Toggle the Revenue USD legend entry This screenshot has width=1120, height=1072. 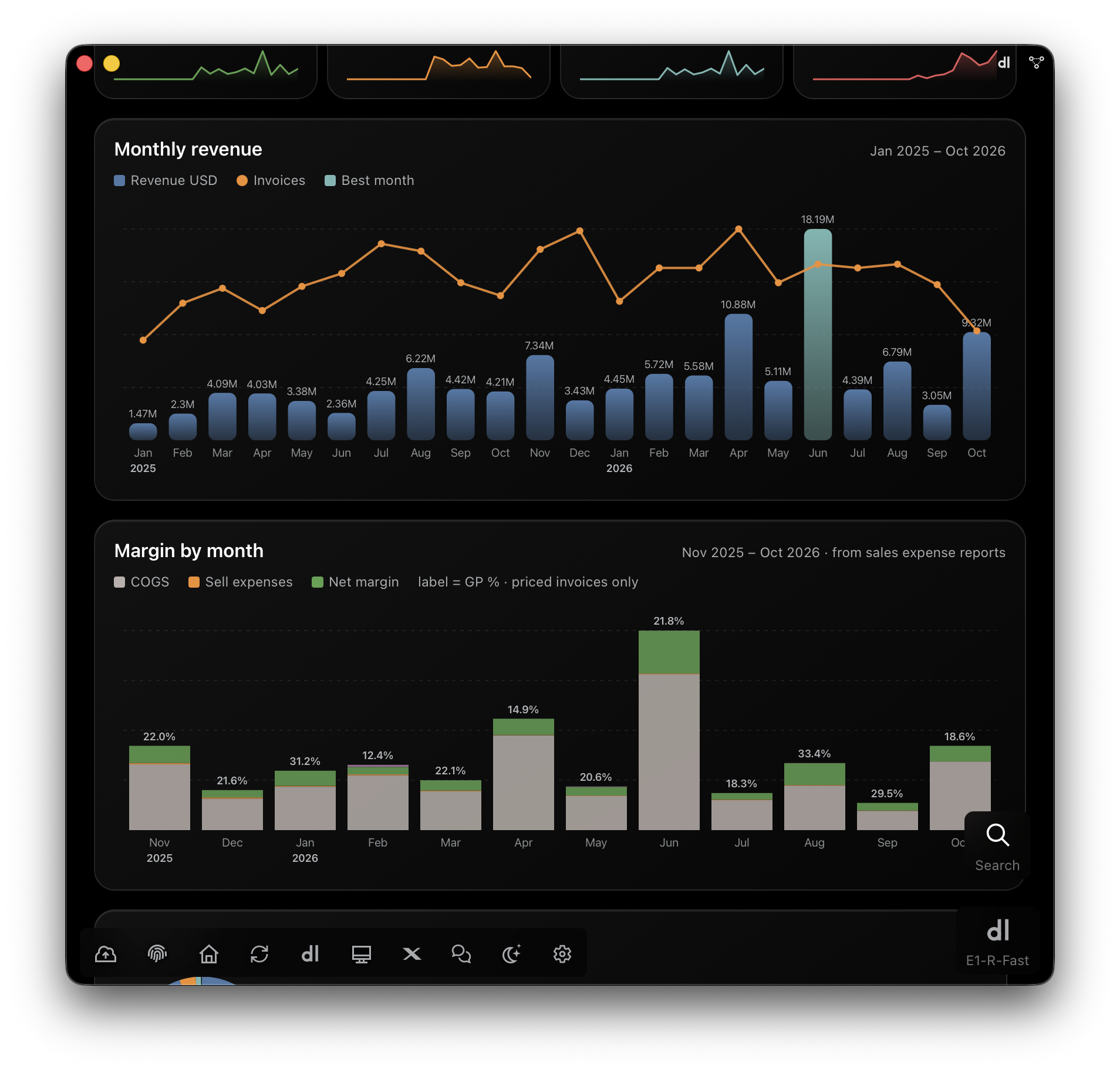[x=166, y=180]
